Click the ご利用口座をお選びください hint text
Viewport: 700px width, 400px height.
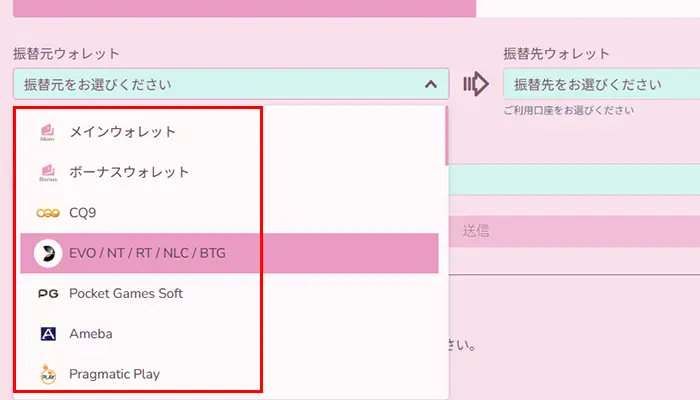pos(569,110)
